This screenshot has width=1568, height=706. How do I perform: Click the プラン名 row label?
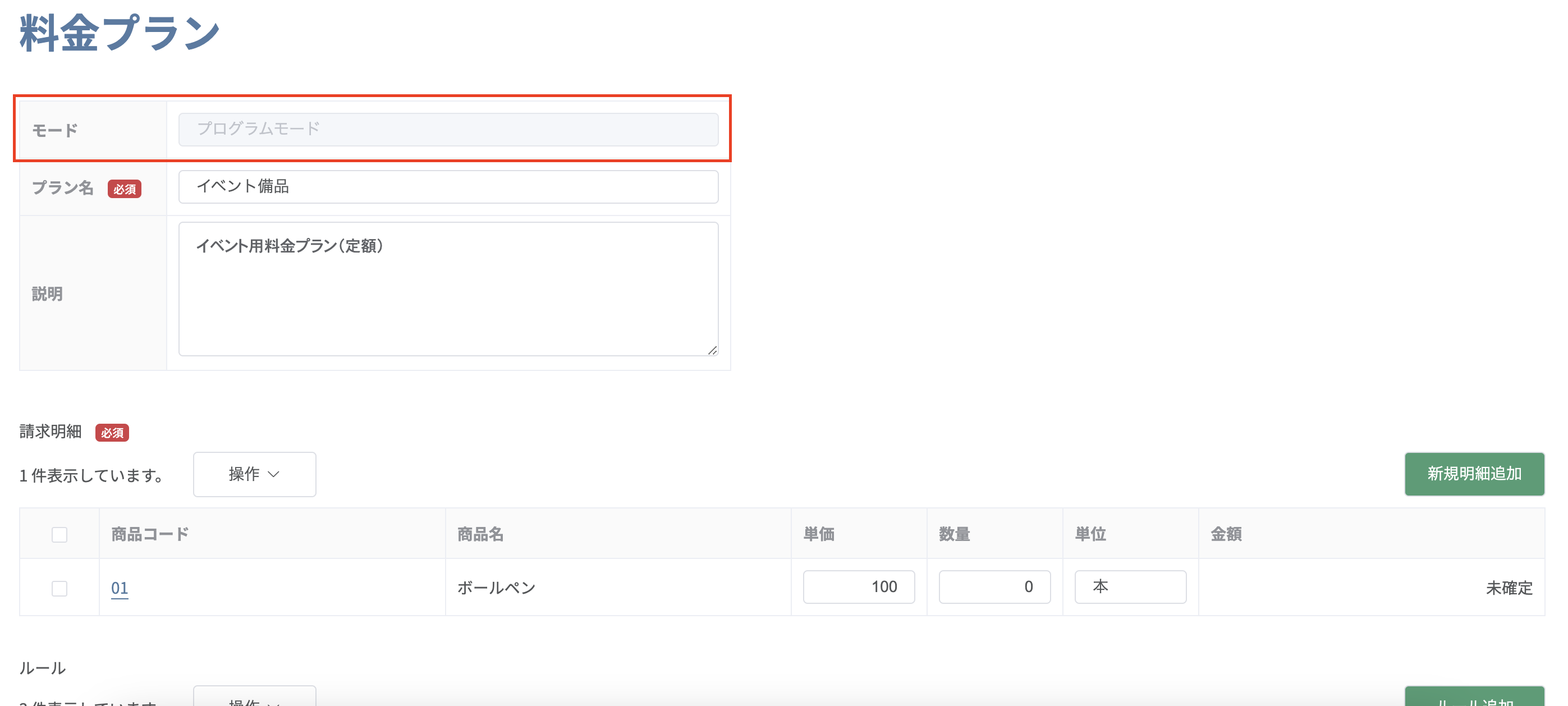(x=63, y=187)
